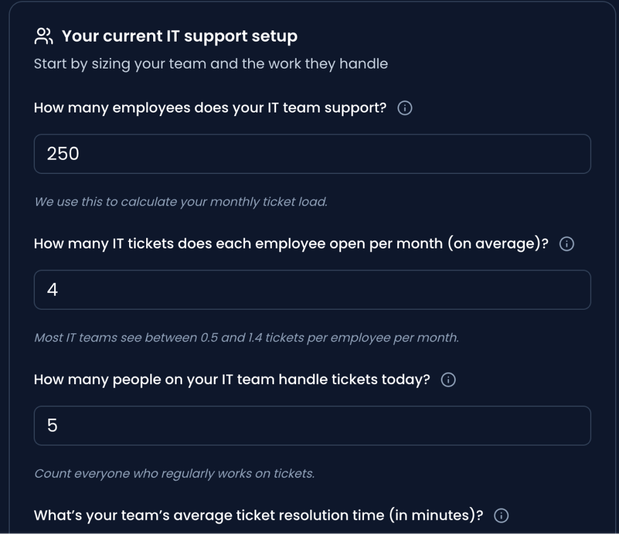Click the value 250 in the employees box
The image size is (619, 534).
[x=63, y=154]
